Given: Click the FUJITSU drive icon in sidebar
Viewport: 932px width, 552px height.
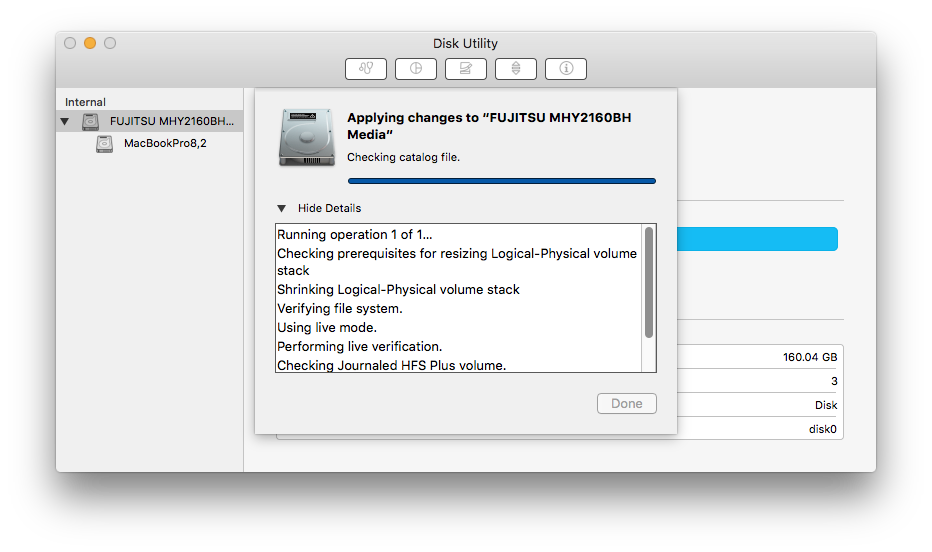Looking at the screenshot, I should (x=90, y=121).
